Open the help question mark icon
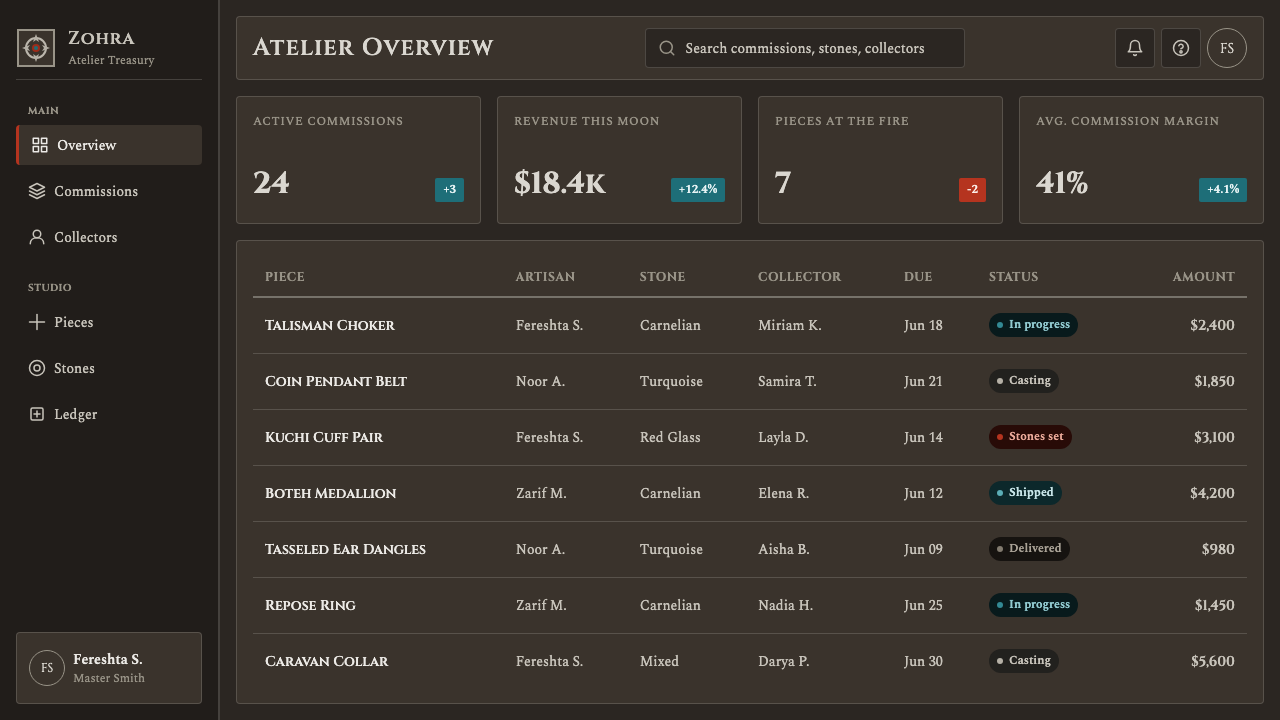Image resolution: width=1280 pixels, height=720 pixels. (x=1181, y=48)
